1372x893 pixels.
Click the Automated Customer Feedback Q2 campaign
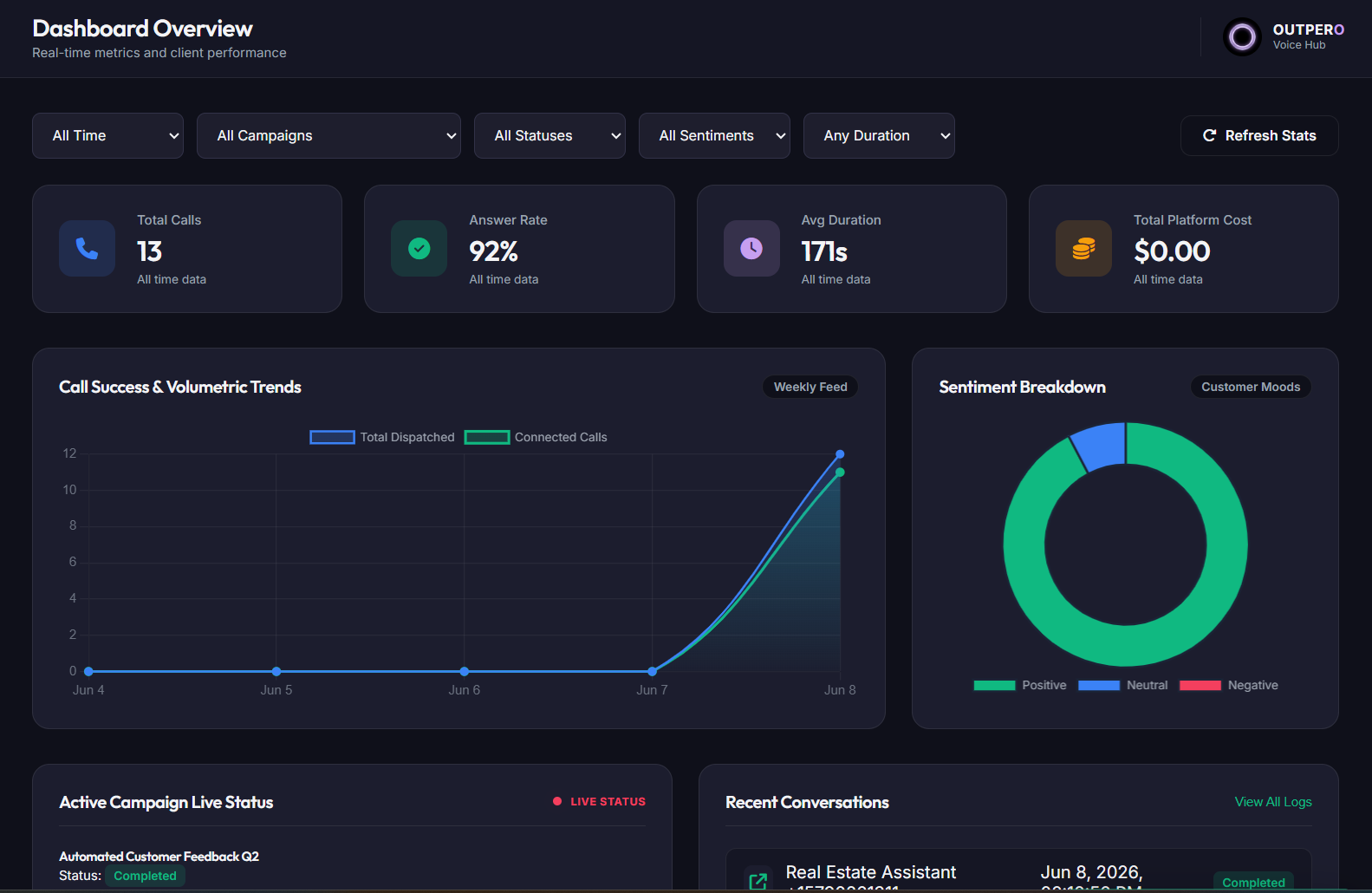pos(159,857)
